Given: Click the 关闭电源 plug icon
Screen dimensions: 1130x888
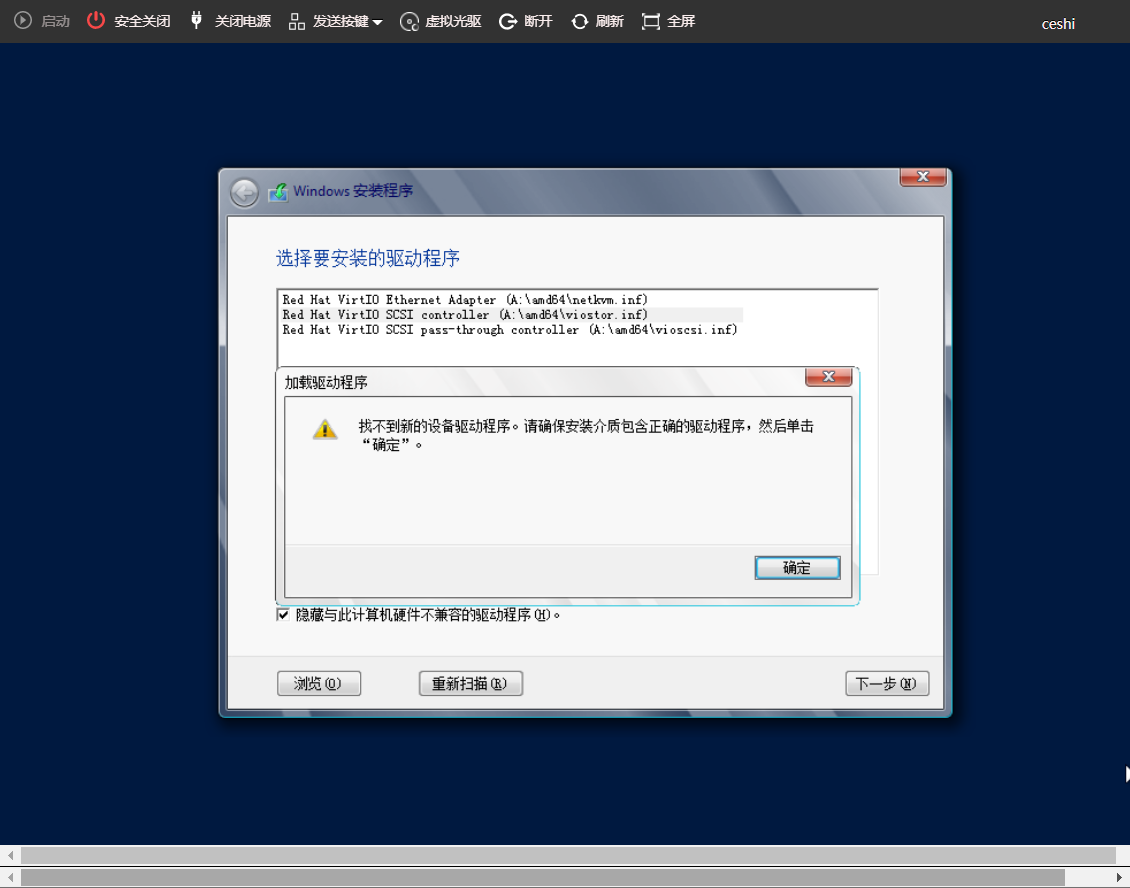Looking at the screenshot, I should click(x=196, y=20).
